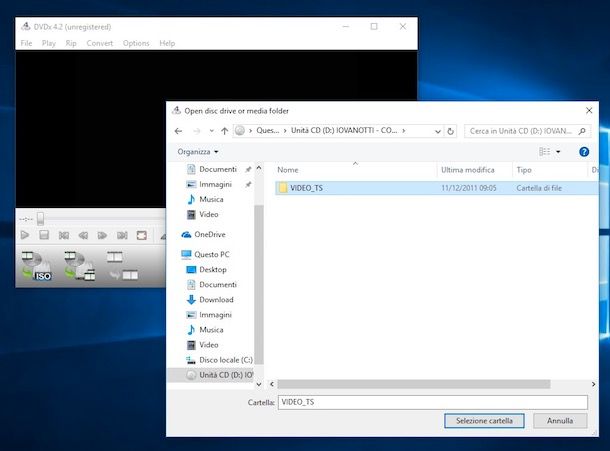Toggle fullscreen view in DVDx

pos(142,235)
